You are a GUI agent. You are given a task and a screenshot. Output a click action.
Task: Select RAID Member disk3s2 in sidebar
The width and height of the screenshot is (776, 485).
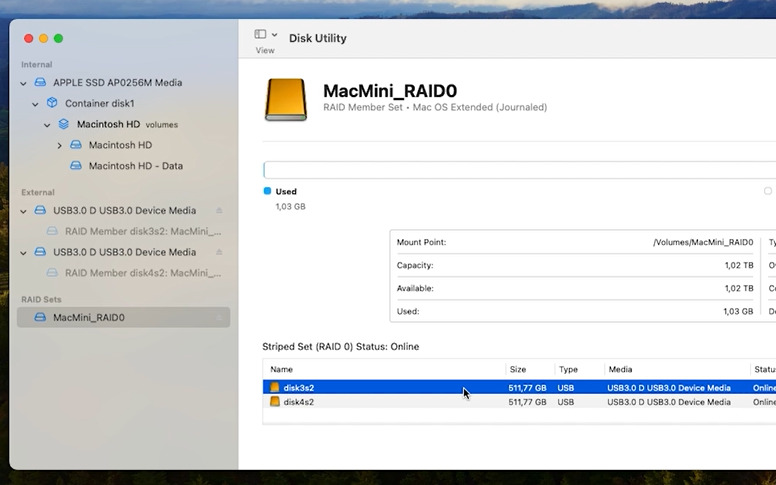143,231
